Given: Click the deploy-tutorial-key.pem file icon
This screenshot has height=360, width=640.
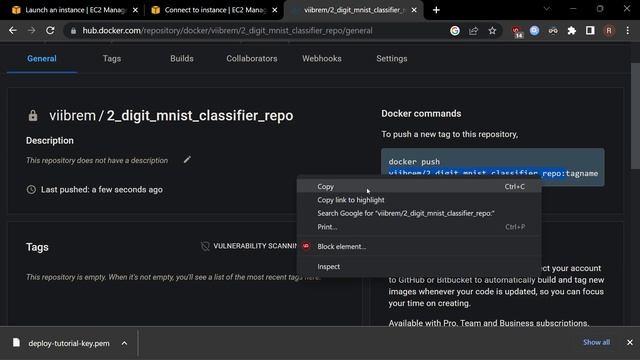Looking at the screenshot, I should coord(16,342).
